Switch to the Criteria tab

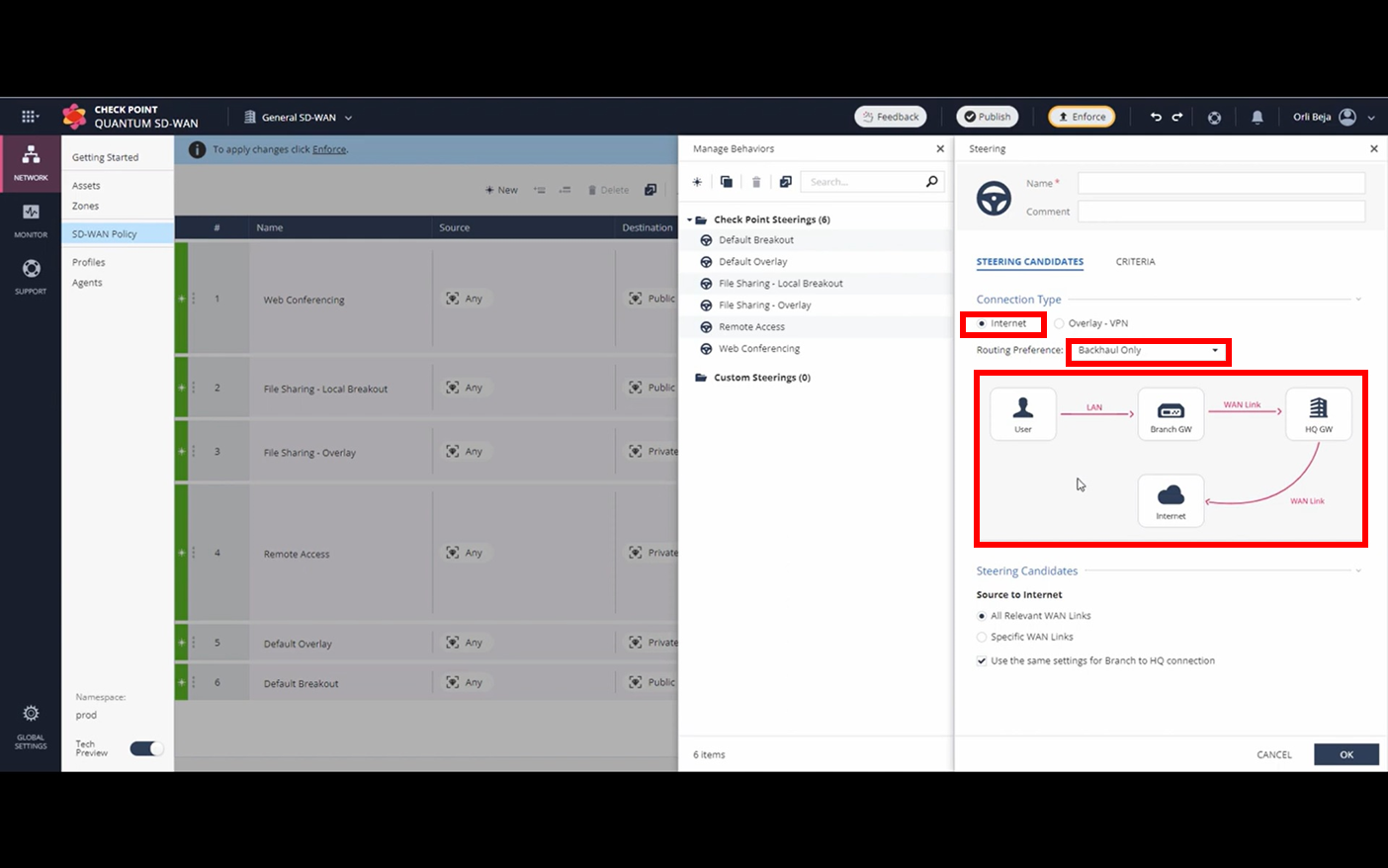tap(1135, 262)
